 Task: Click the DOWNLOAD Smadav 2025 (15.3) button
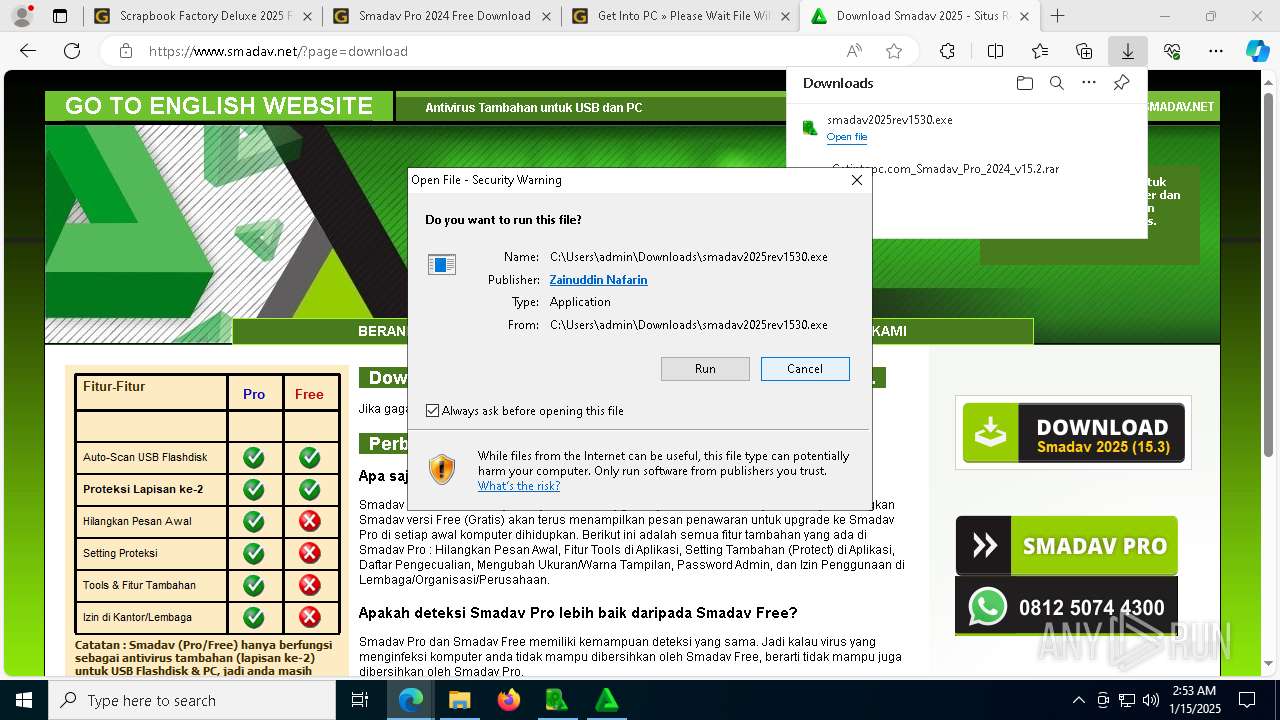pyautogui.click(x=1073, y=433)
